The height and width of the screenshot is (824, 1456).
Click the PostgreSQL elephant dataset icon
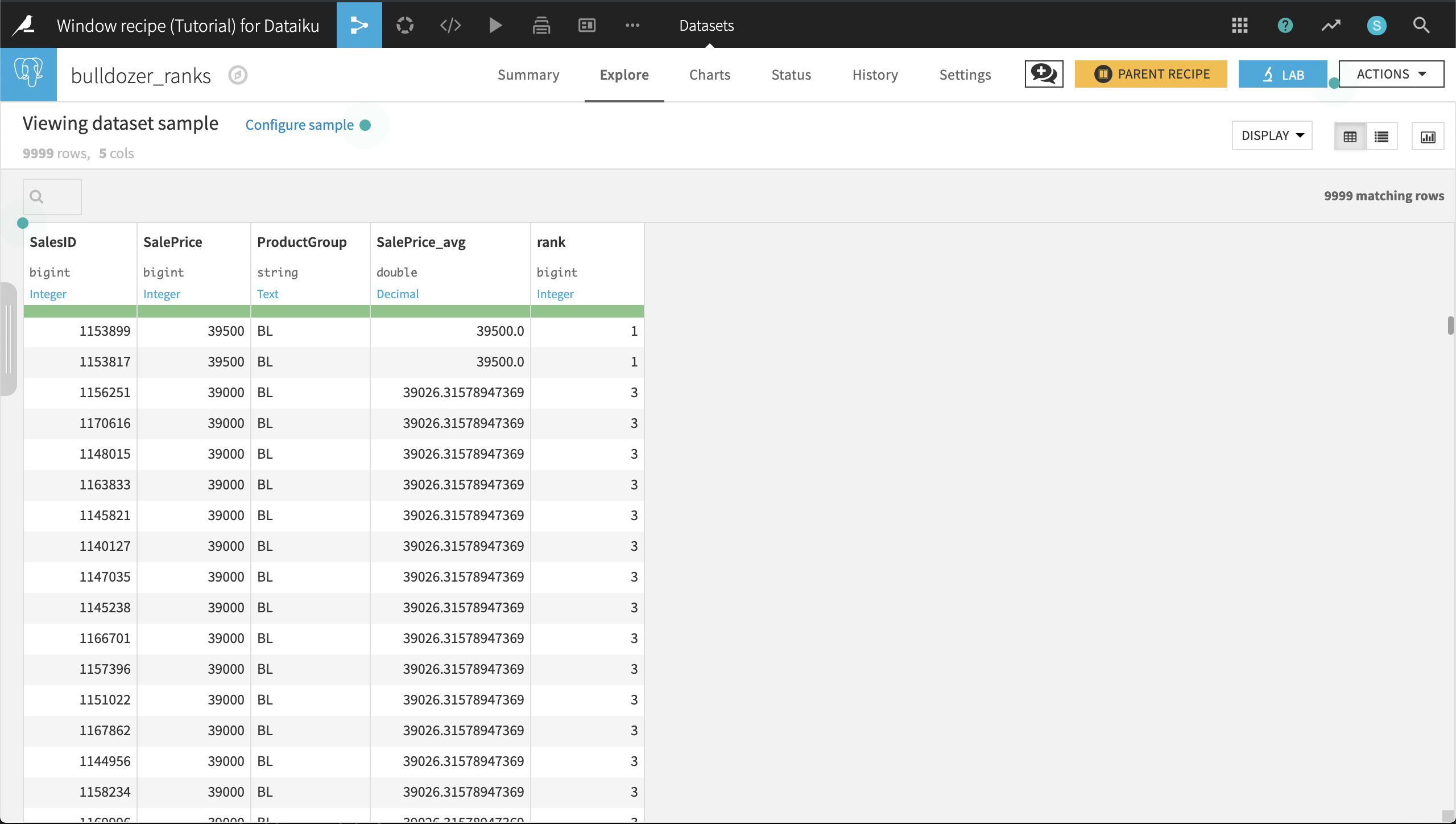pos(28,74)
